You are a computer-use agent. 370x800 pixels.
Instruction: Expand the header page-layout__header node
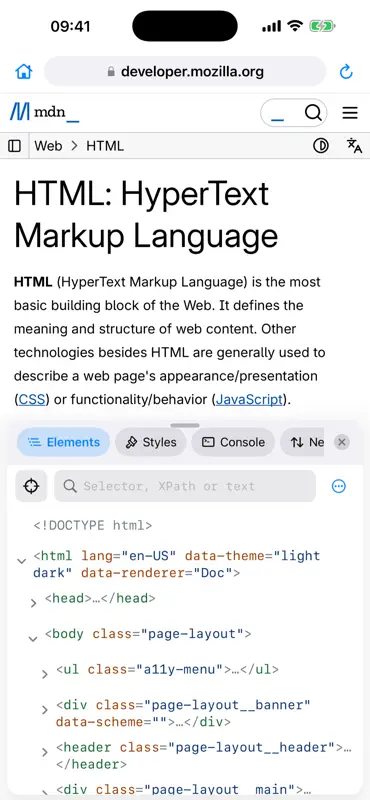pyautogui.click(x=45, y=752)
